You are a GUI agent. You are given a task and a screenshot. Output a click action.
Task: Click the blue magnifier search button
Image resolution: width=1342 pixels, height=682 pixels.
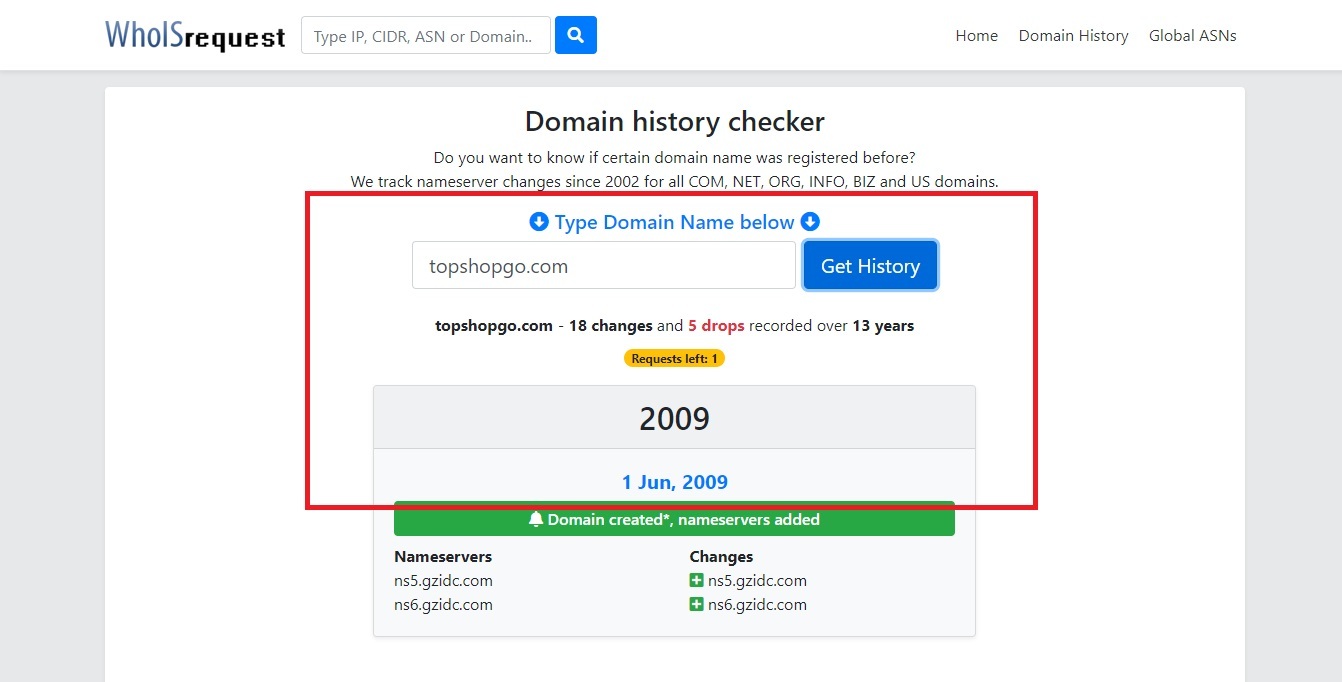pyautogui.click(x=576, y=35)
